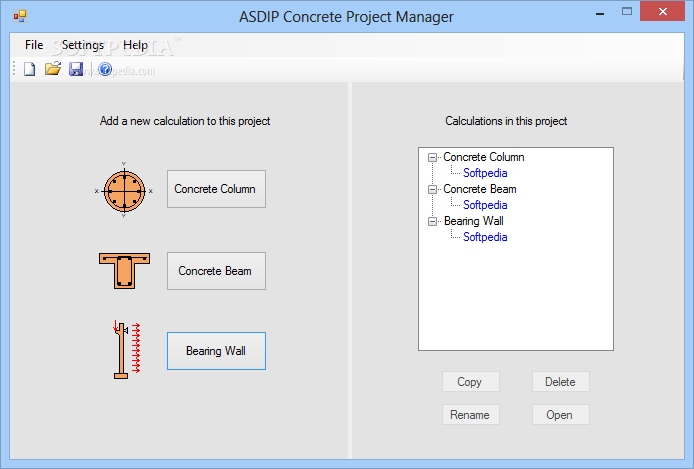
Task: Open the Help menu
Action: pyautogui.click(x=135, y=45)
